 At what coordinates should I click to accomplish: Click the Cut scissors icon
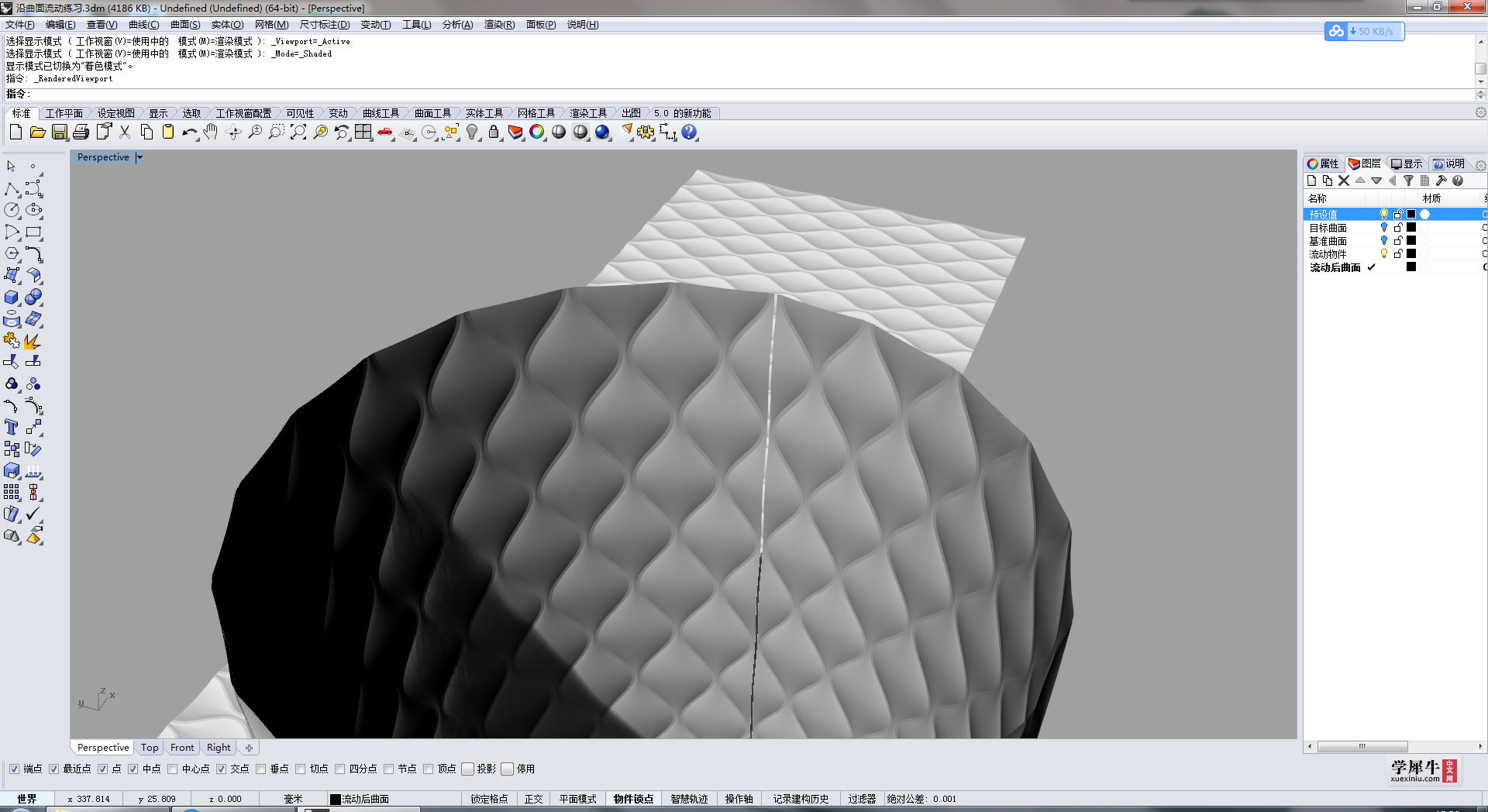tap(125, 132)
